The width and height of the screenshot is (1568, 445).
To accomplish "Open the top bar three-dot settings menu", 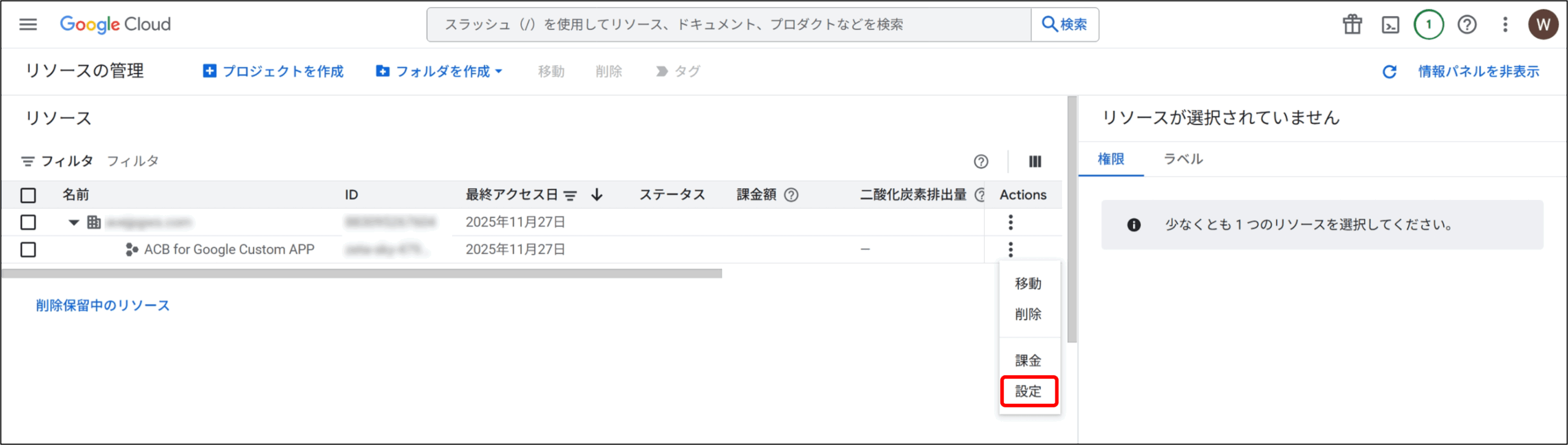I will [x=1505, y=25].
